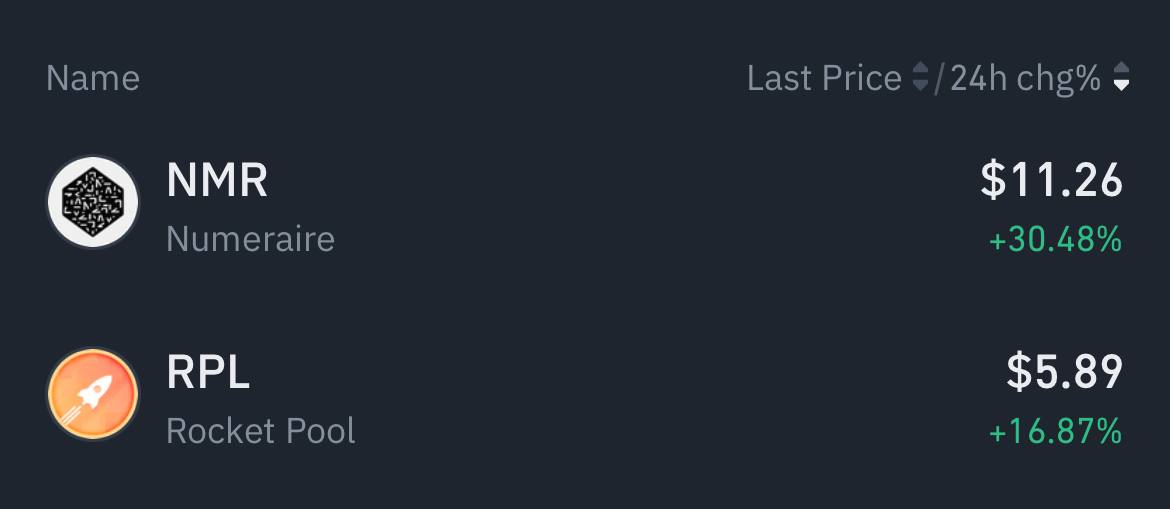This screenshot has width=1170, height=509.
Task: Select the Numeraire coin name text
Action: click(x=251, y=240)
